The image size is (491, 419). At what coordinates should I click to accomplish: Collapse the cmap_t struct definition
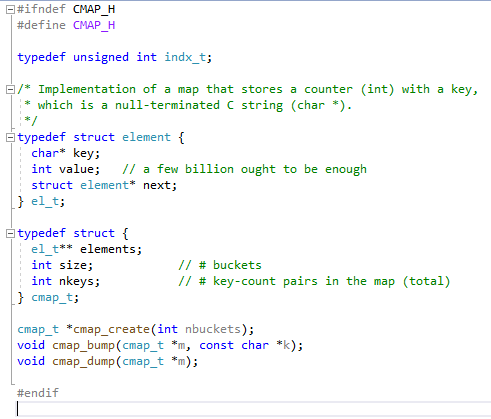point(10,234)
